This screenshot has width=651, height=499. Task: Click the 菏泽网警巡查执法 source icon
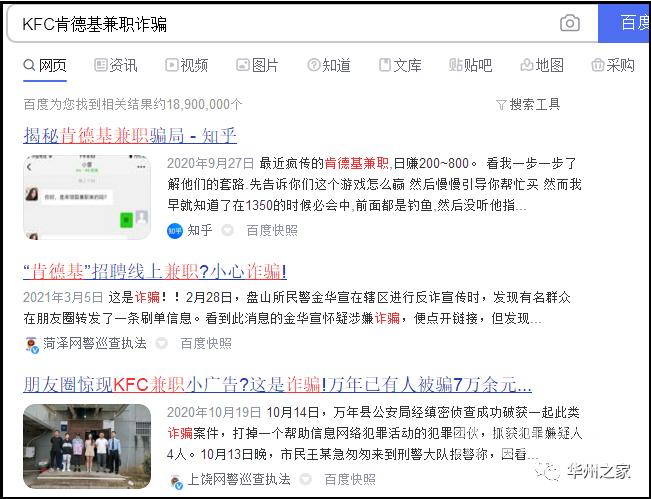pos(32,343)
